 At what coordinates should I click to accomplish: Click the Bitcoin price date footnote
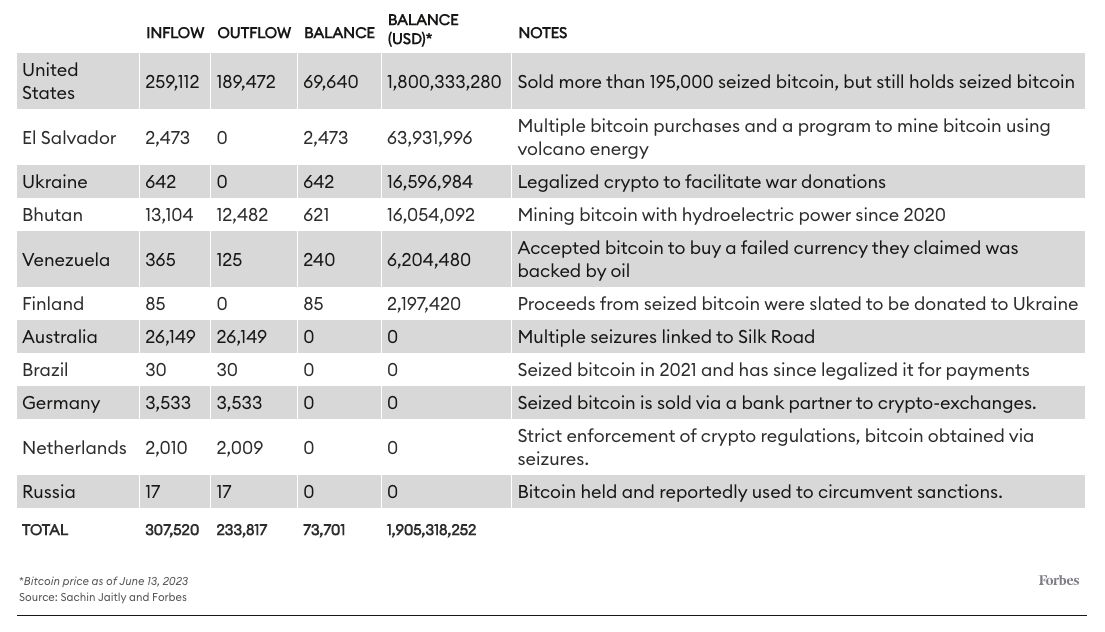[104, 581]
